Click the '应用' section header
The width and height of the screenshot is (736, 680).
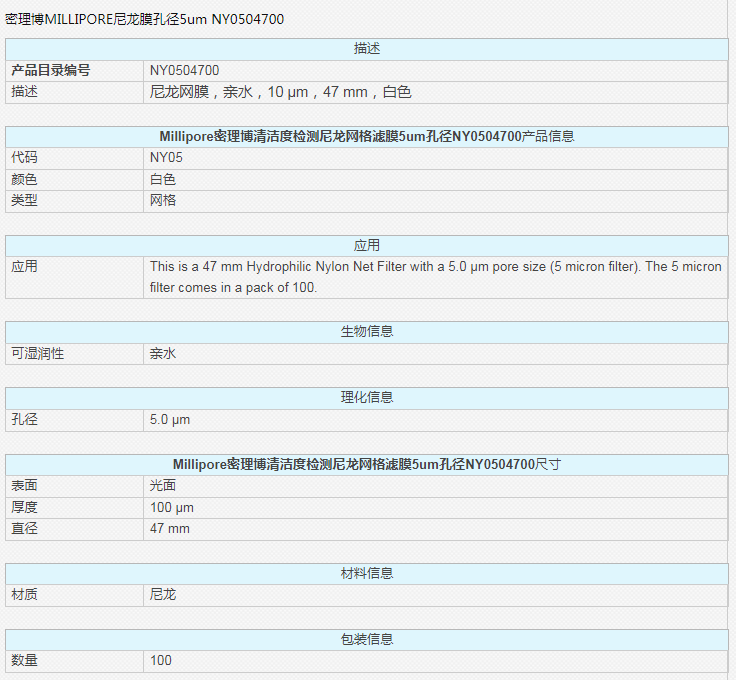point(367,245)
